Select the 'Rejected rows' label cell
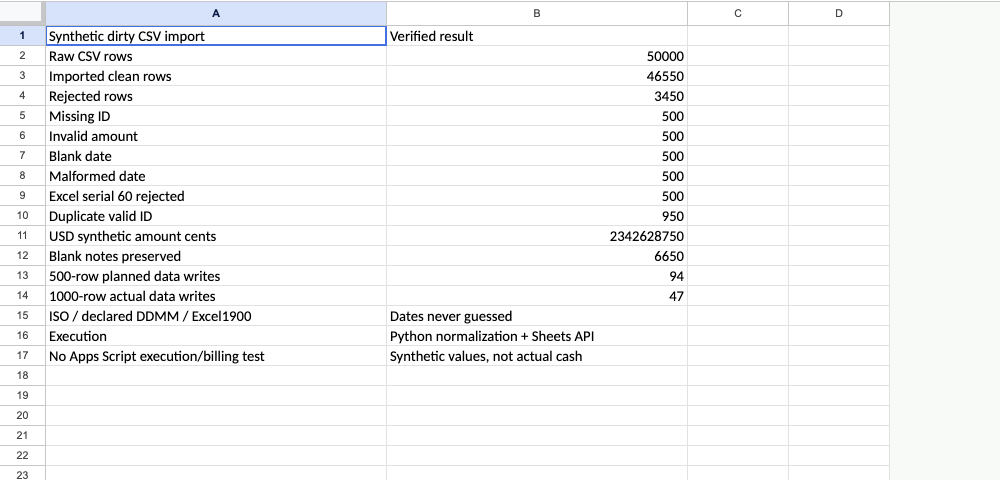 [216, 96]
